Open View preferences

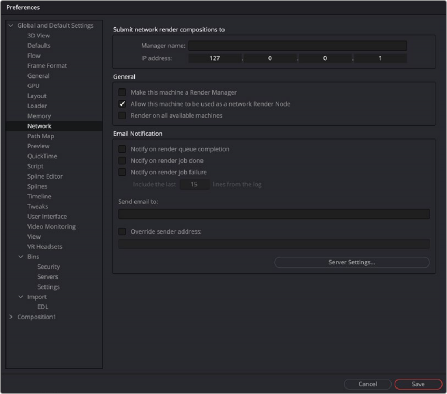[34, 237]
